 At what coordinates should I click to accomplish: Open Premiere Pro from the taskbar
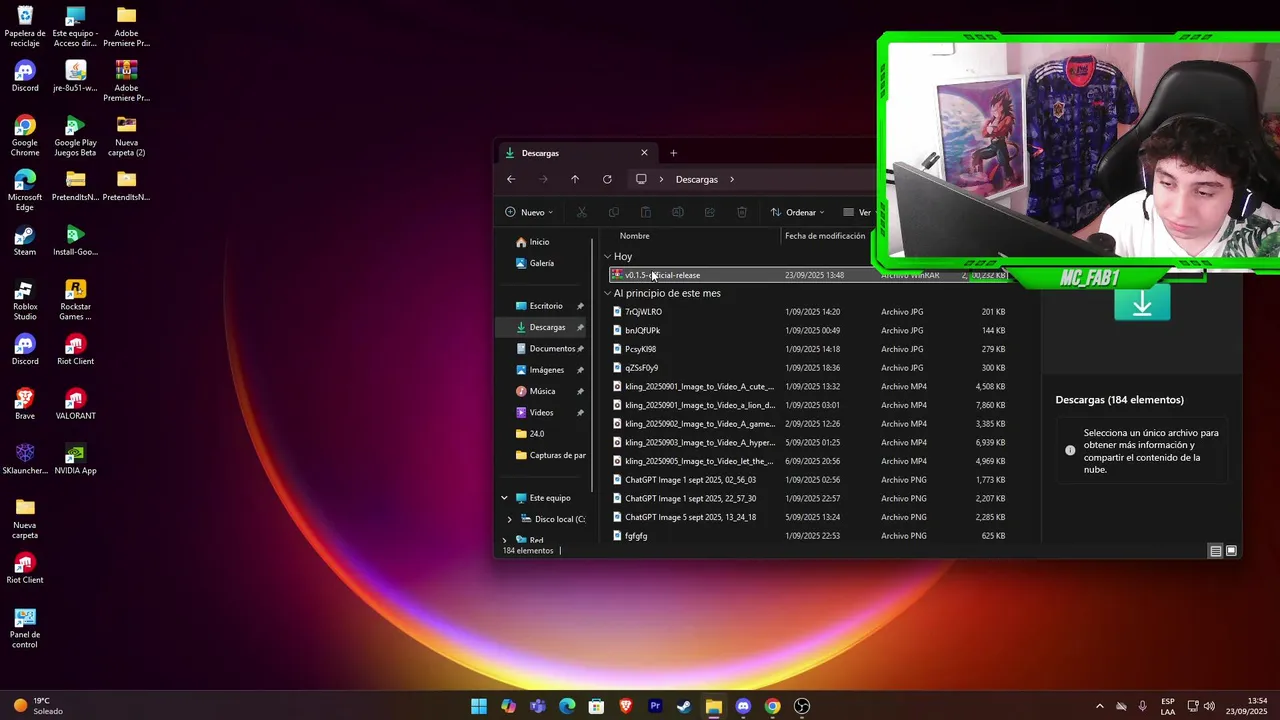pyautogui.click(x=655, y=706)
